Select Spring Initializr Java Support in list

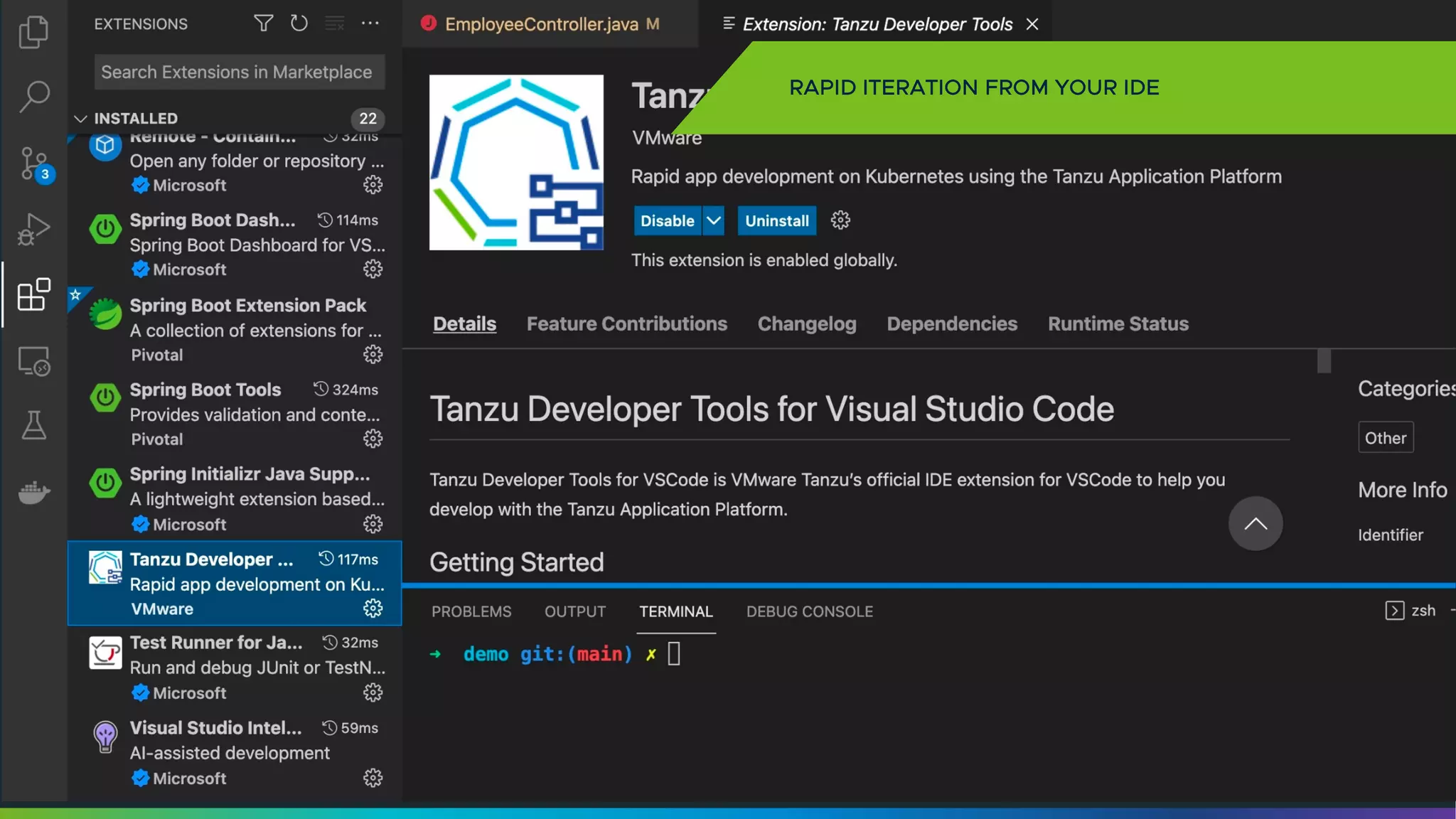point(235,498)
